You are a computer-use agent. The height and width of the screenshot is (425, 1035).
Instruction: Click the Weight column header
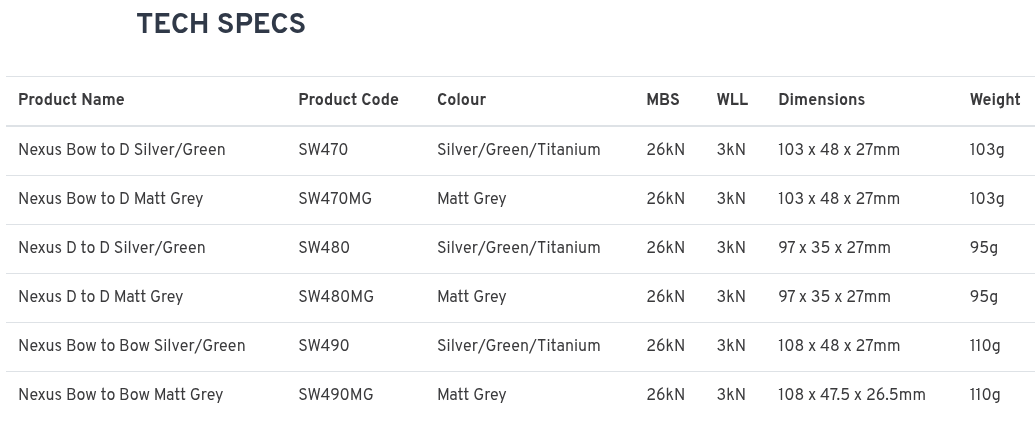[994, 100]
